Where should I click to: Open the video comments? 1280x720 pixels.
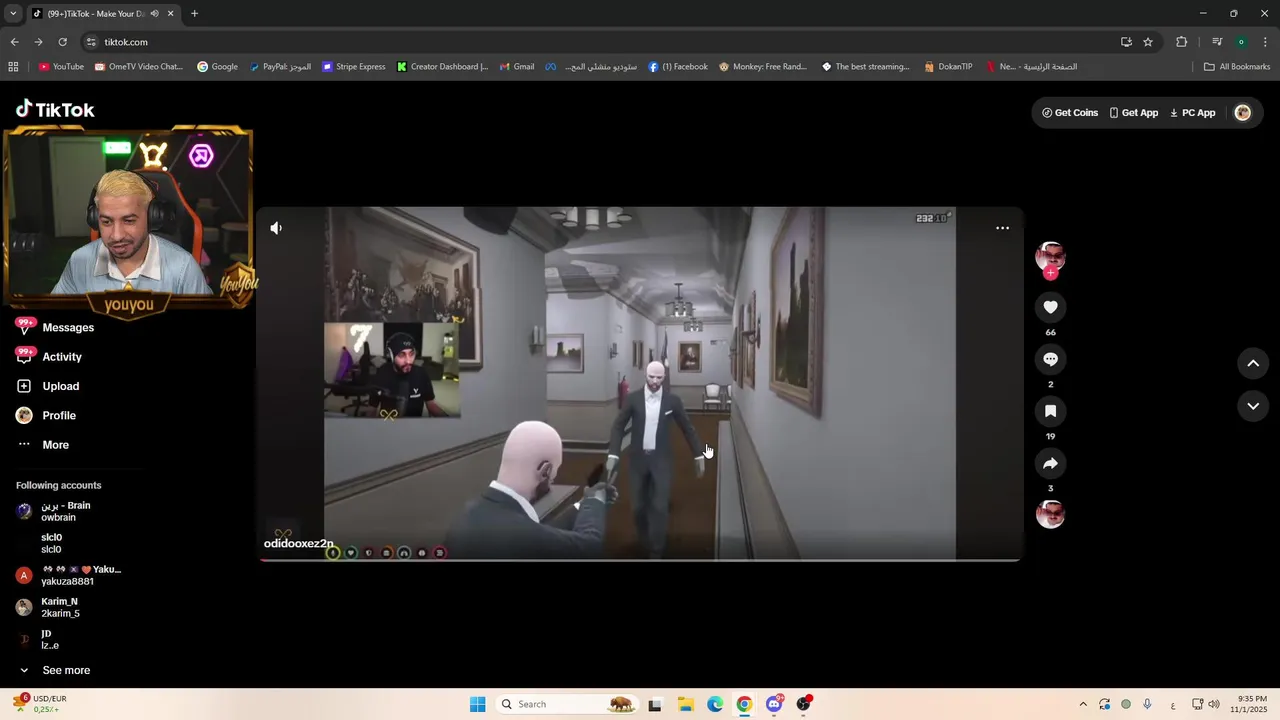click(1050, 359)
